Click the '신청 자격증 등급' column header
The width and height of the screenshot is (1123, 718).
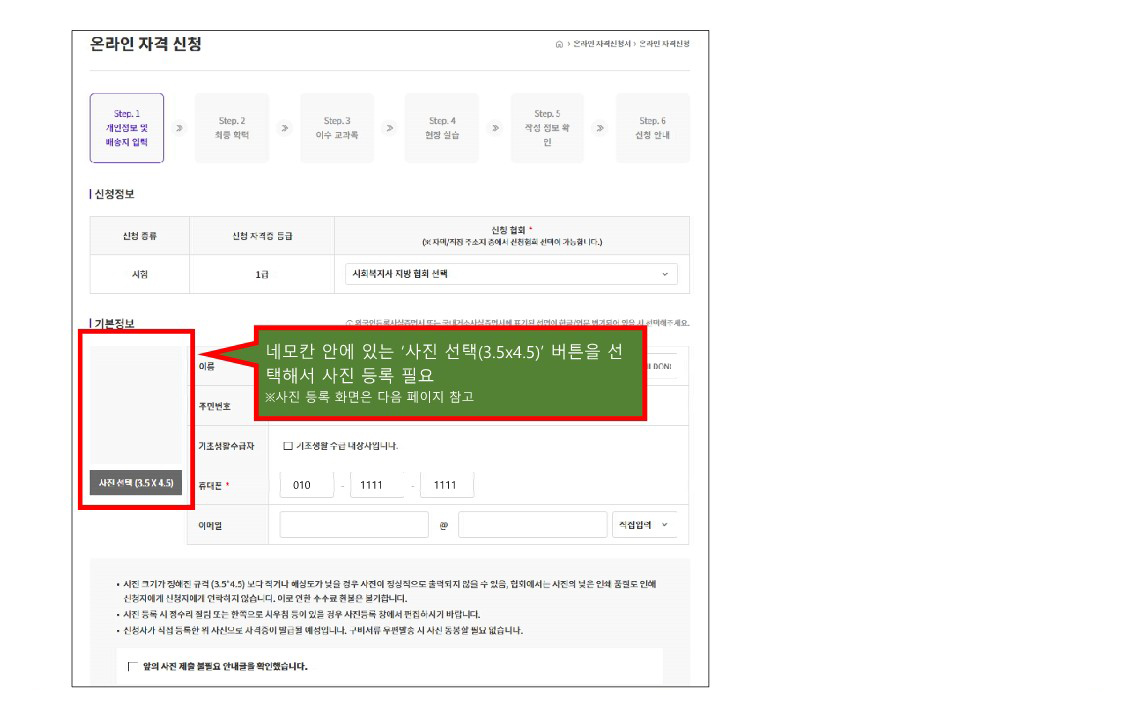[262, 236]
